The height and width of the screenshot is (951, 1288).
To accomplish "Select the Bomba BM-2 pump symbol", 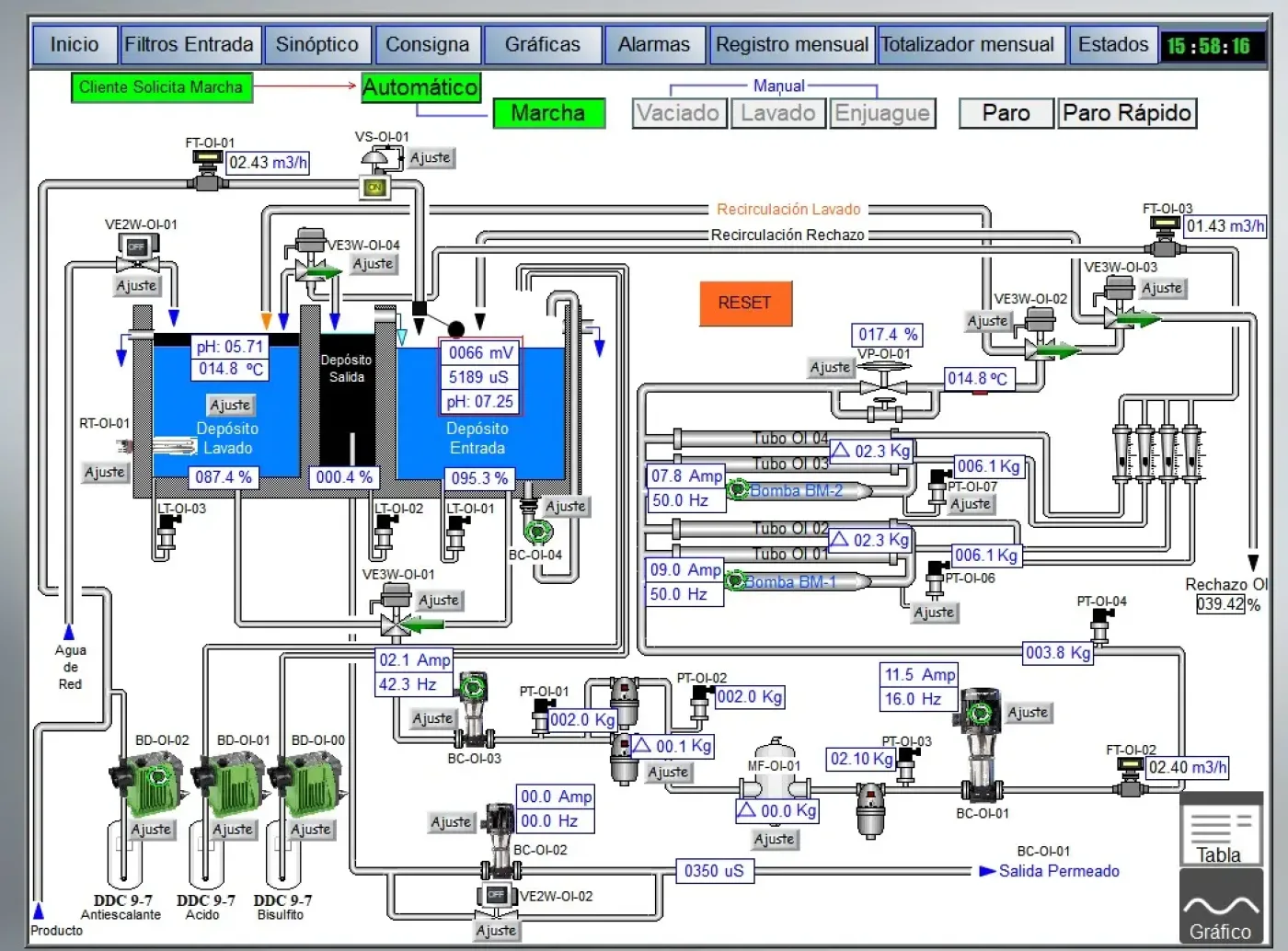I will pos(738,490).
